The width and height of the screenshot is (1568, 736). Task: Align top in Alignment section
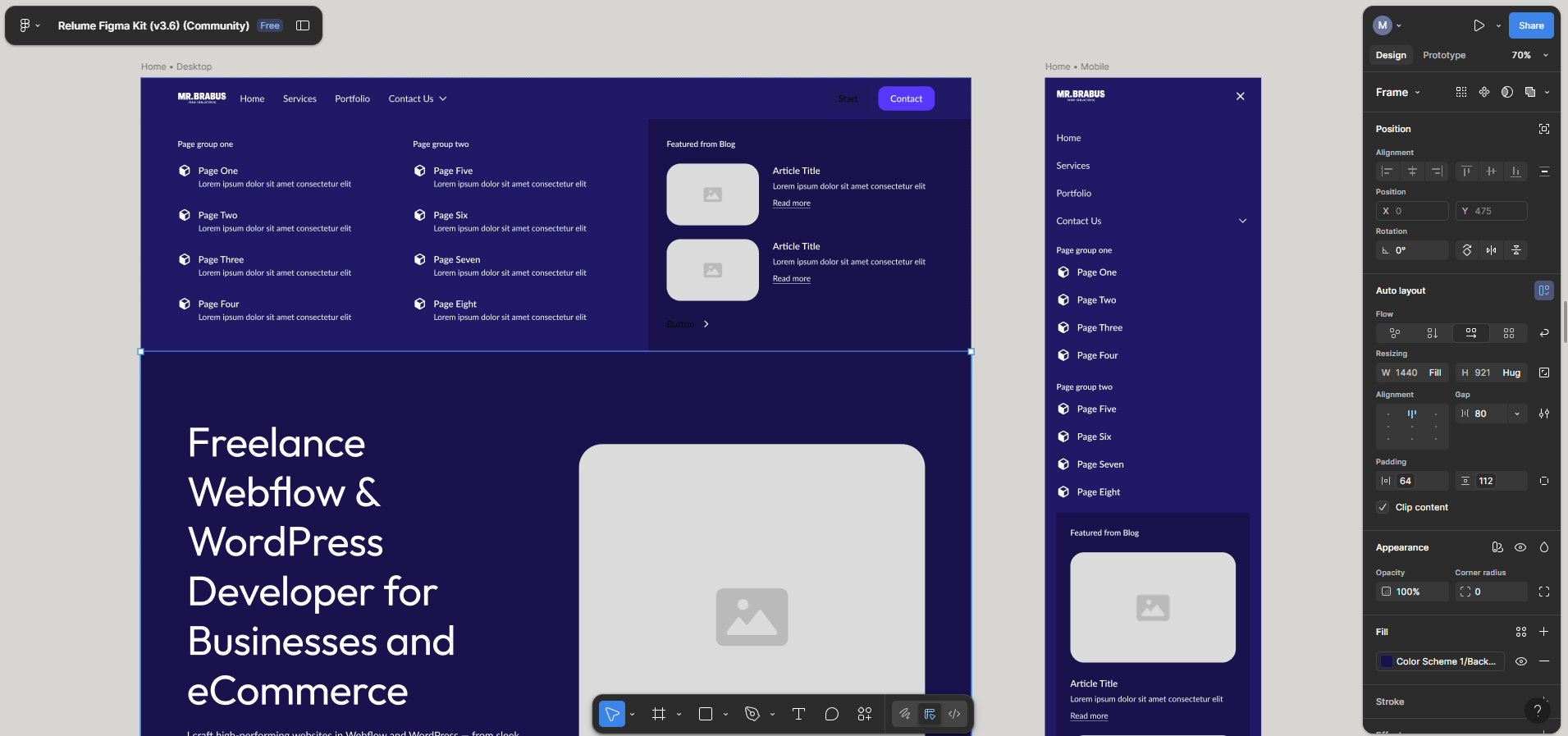pyautogui.click(x=1466, y=171)
